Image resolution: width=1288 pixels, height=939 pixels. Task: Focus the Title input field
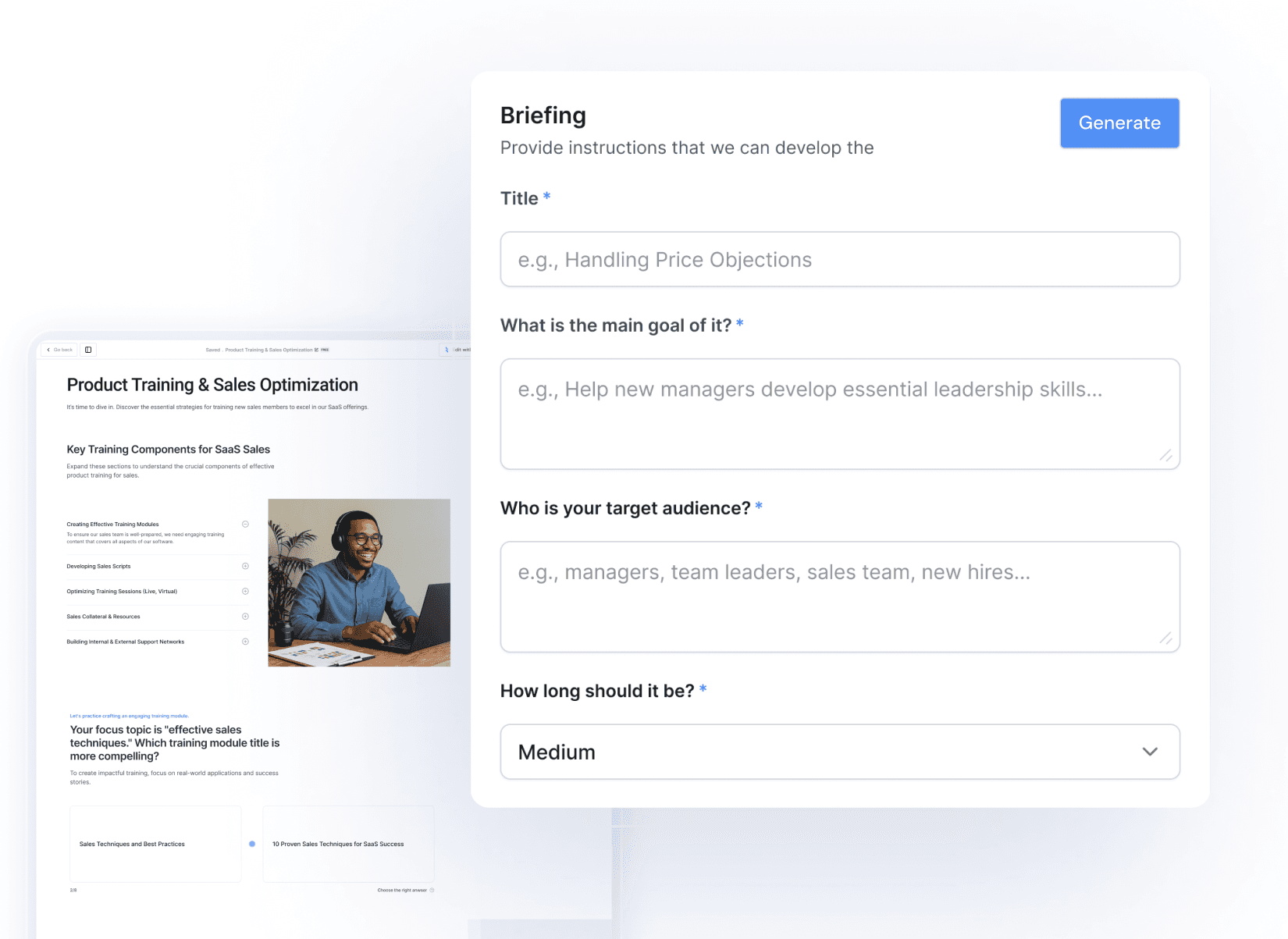point(840,259)
